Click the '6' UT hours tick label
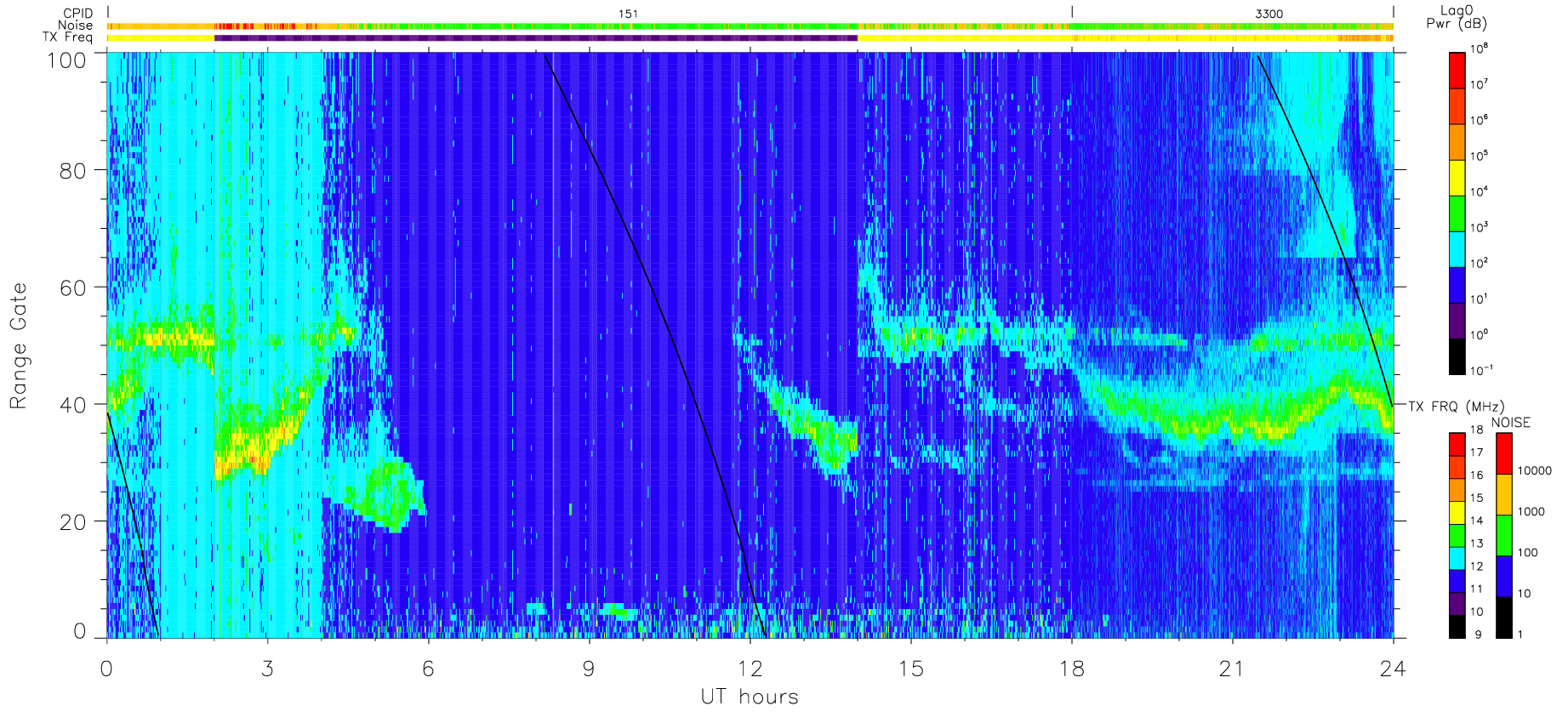 click(428, 669)
